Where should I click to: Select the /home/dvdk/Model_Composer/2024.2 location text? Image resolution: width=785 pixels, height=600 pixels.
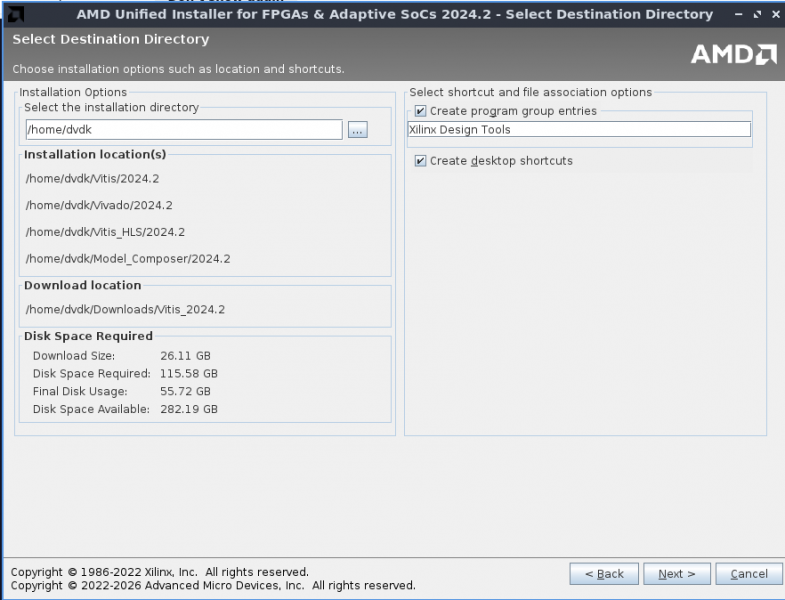point(128,259)
